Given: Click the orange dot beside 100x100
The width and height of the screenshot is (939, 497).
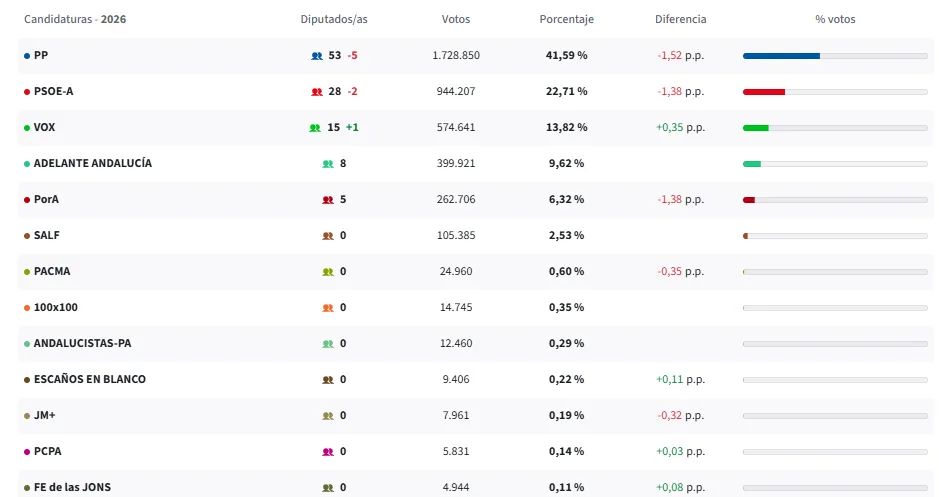Looking at the screenshot, I should click(x=27, y=308).
